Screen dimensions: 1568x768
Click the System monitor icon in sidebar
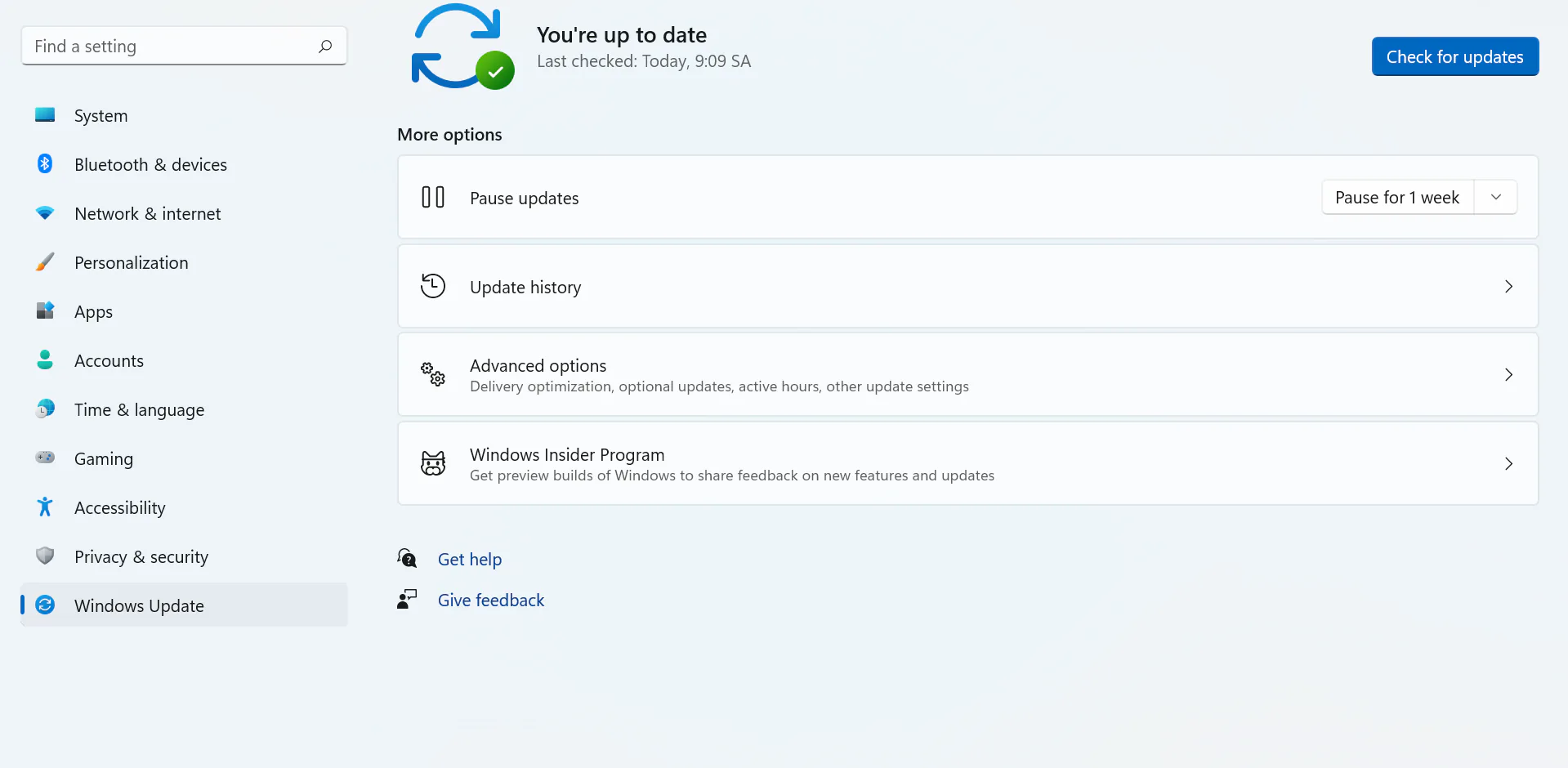[x=45, y=114]
